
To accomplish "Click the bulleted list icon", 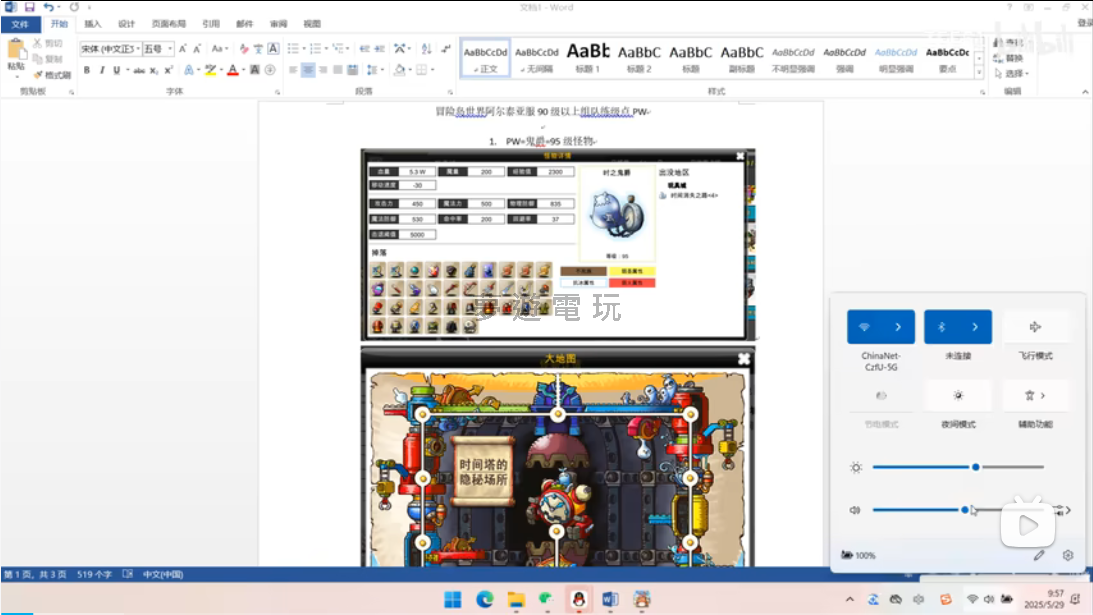I will [292, 48].
